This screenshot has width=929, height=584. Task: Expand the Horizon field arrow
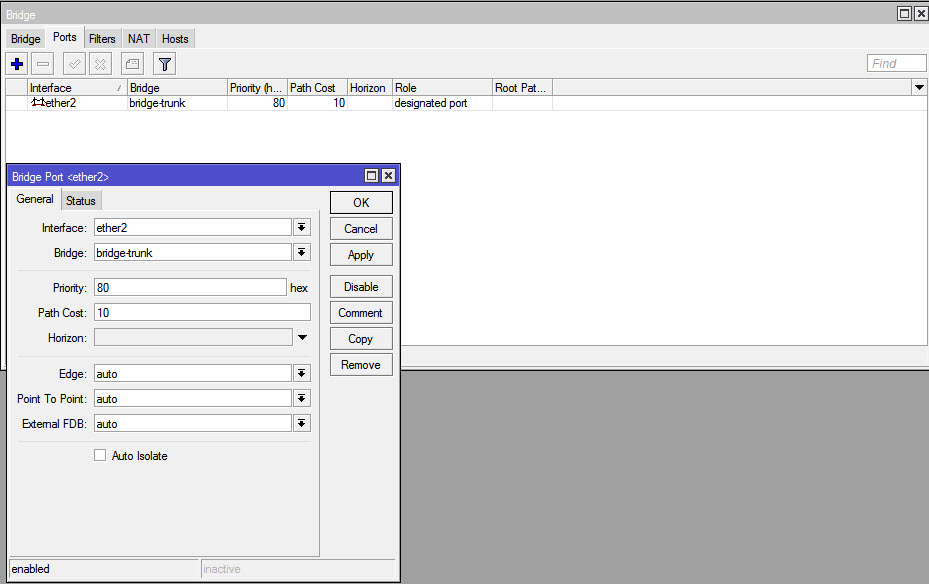302,338
